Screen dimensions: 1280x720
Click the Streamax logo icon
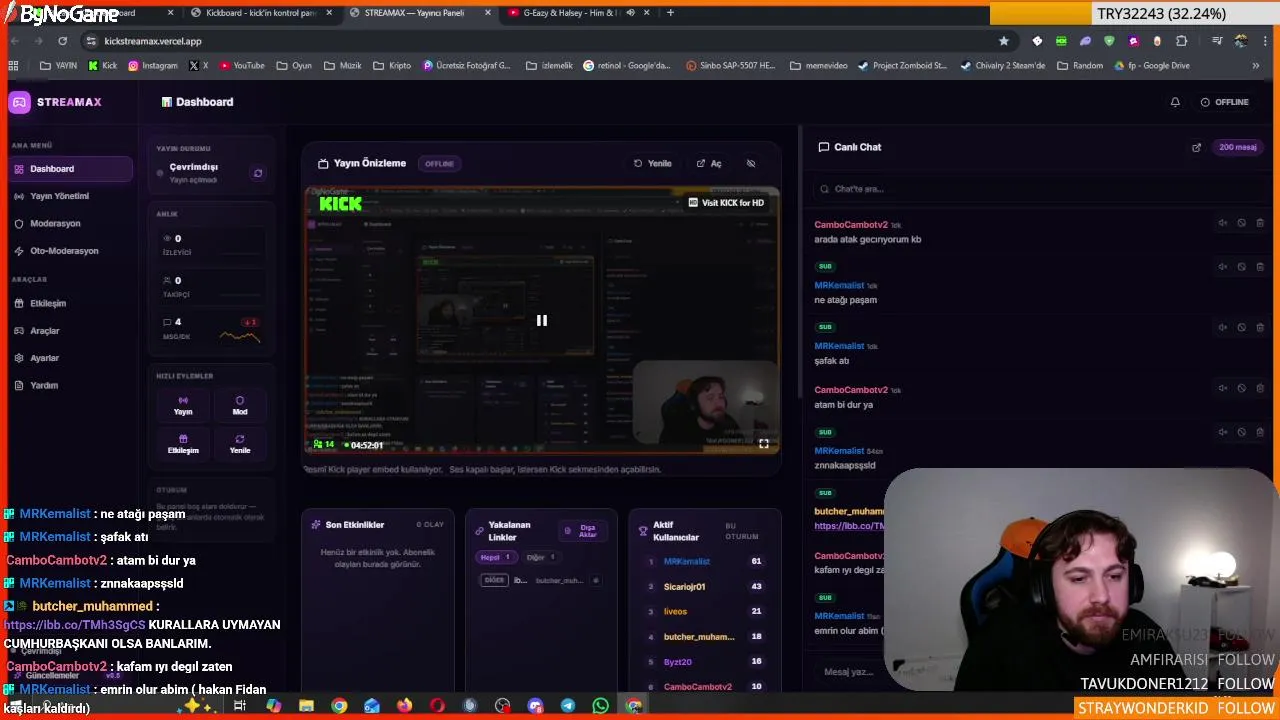coord(19,102)
